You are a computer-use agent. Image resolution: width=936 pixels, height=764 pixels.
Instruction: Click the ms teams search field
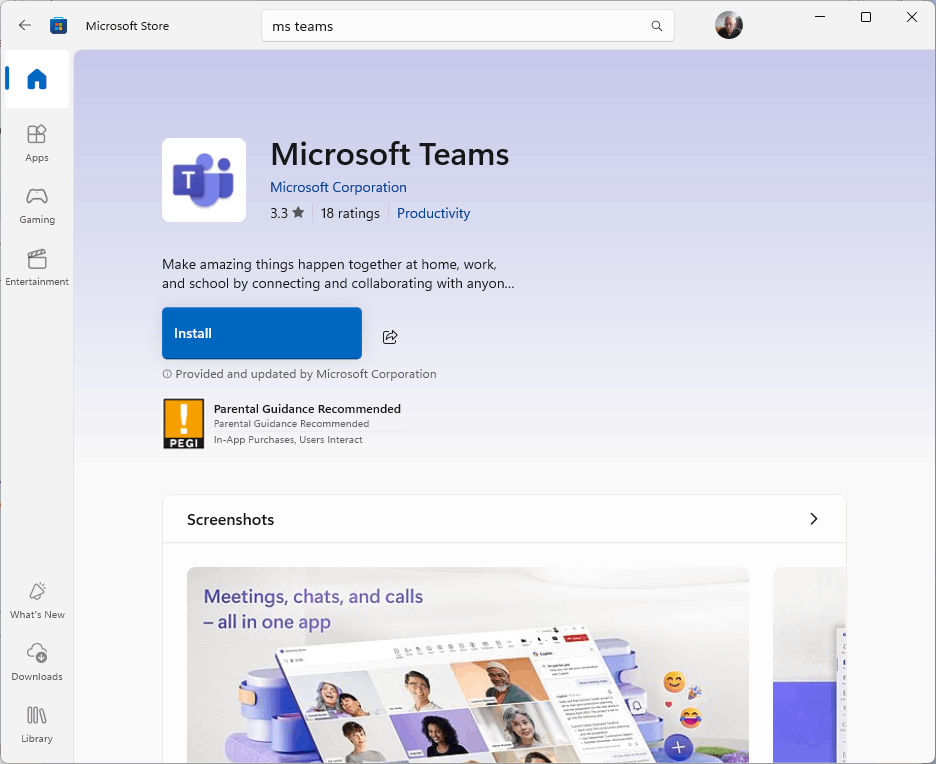point(467,26)
